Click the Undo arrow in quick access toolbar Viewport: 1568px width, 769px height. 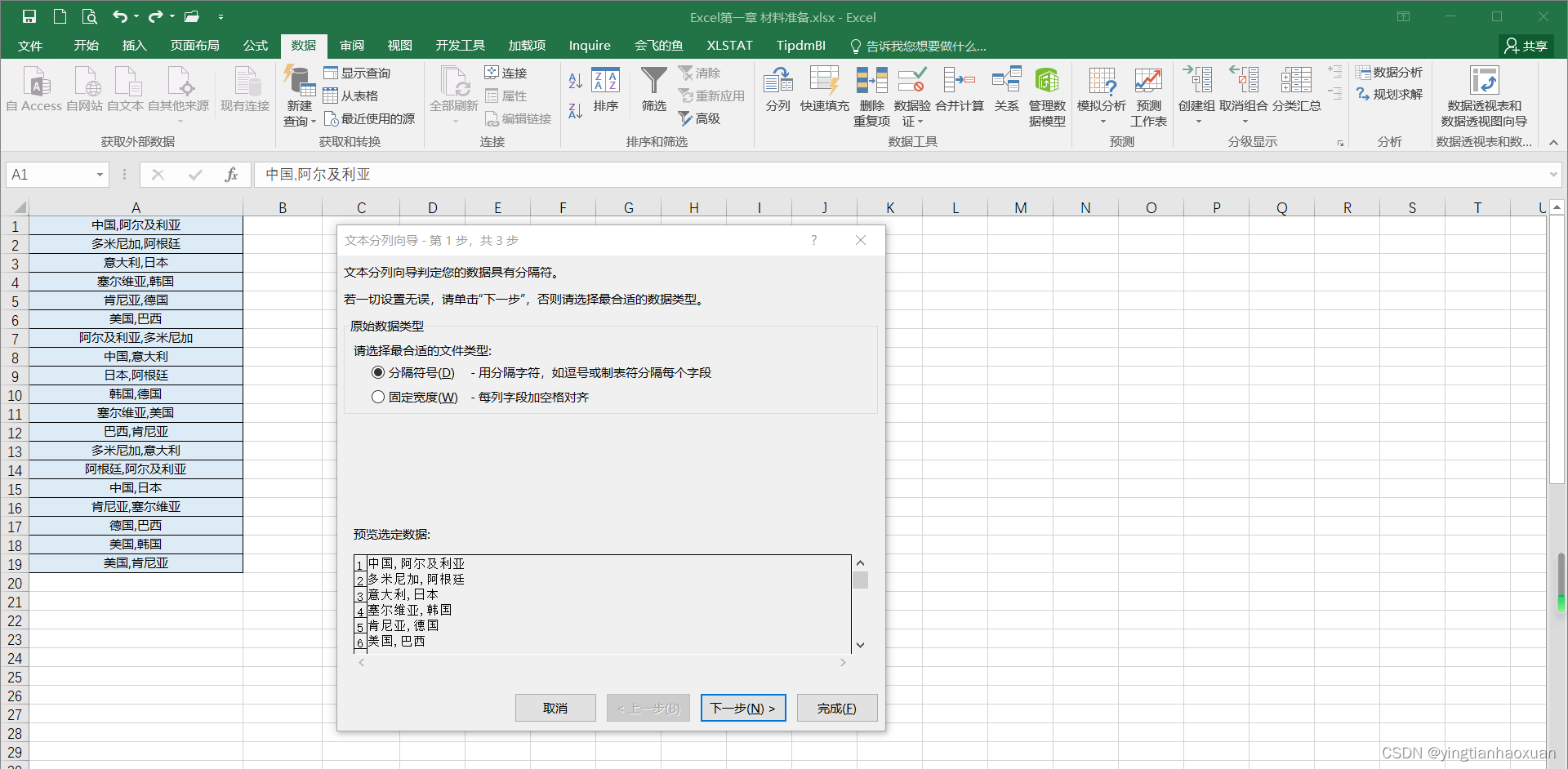pyautogui.click(x=120, y=16)
